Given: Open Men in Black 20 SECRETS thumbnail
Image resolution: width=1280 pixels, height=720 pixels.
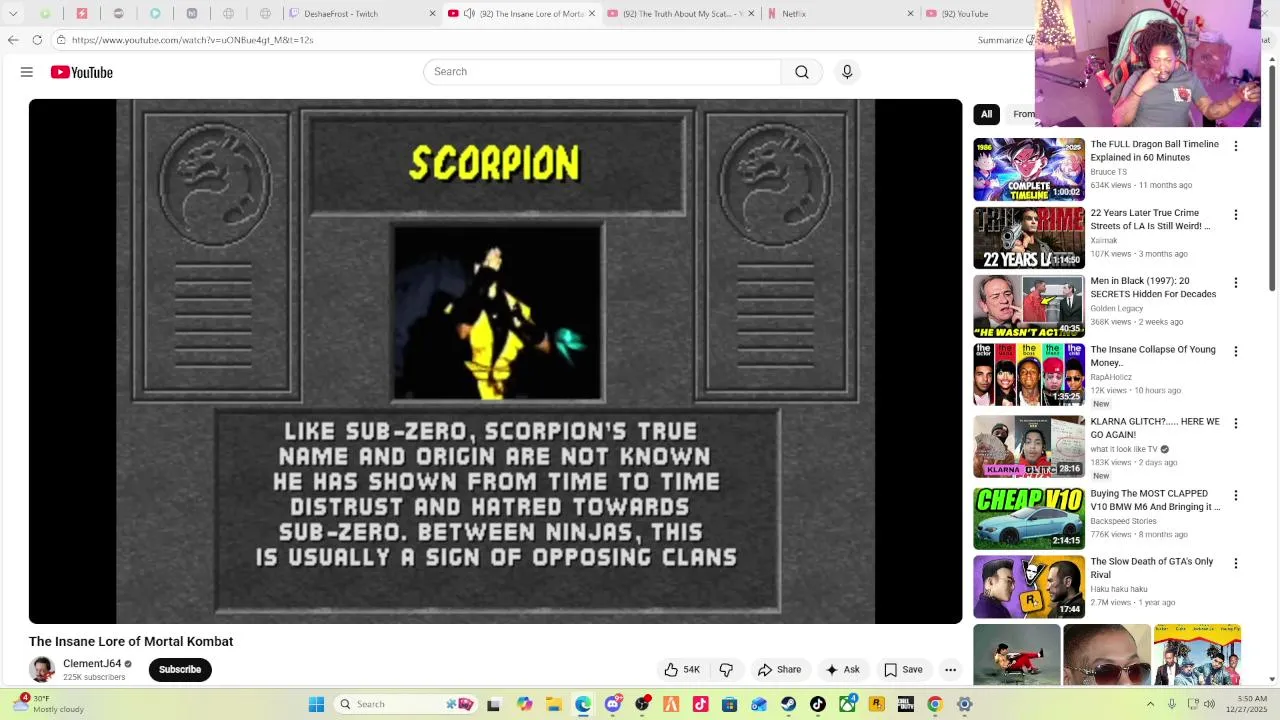Looking at the screenshot, I should [x=1029, y=306].
